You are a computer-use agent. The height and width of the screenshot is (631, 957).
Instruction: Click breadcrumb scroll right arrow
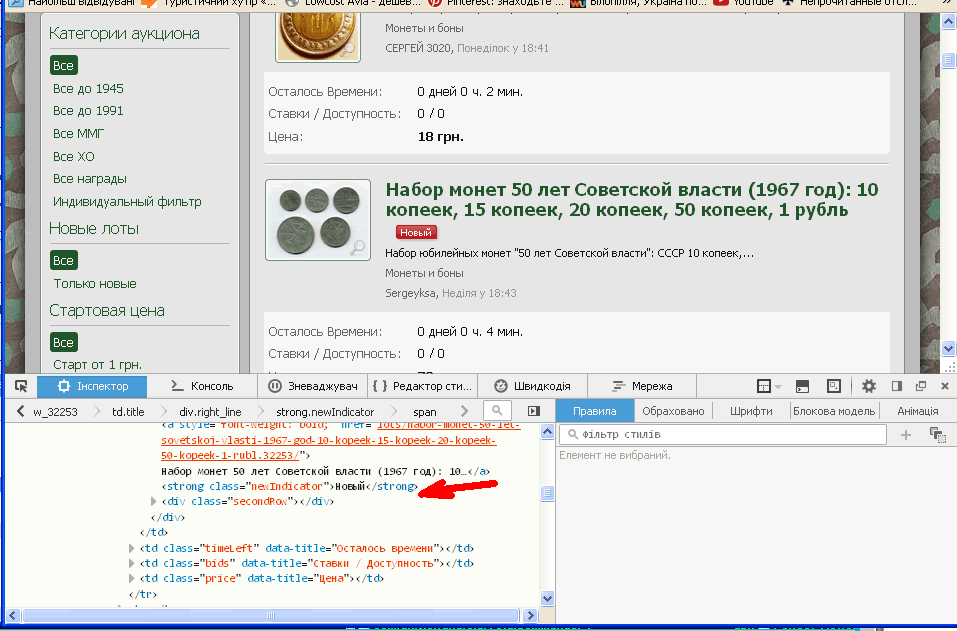(464, 411)
